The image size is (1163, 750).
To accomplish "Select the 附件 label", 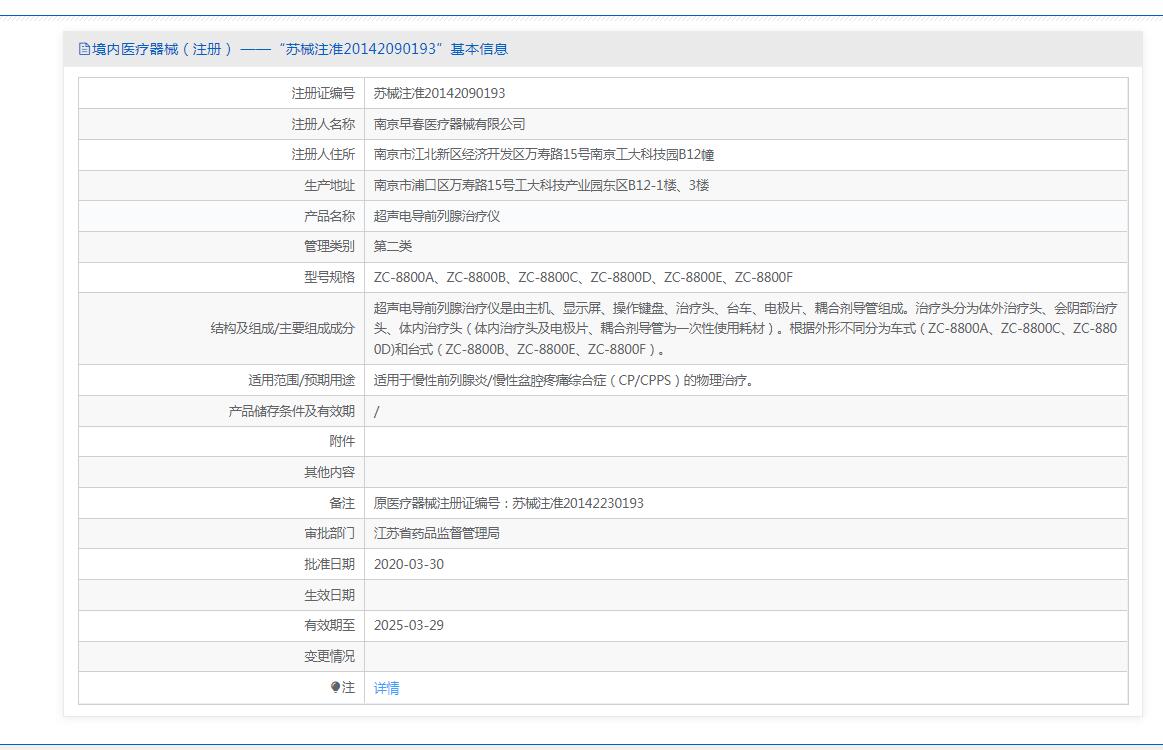I will coord(342,441).
